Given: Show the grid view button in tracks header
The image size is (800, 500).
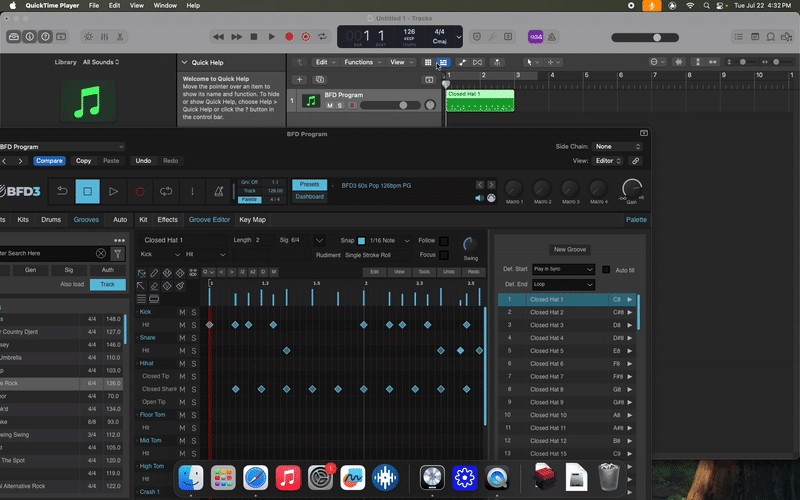Looking at the screenshot, I should coord(428,62).
